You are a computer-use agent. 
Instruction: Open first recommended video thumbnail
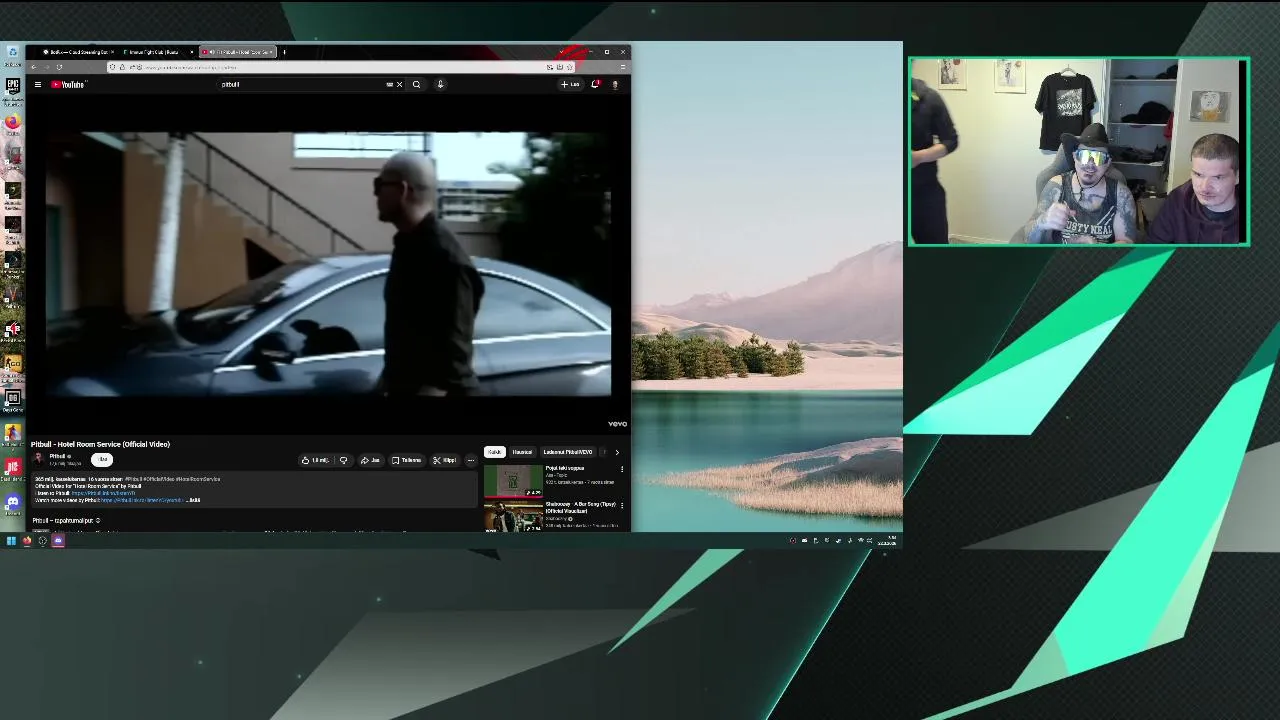(513, 482)
